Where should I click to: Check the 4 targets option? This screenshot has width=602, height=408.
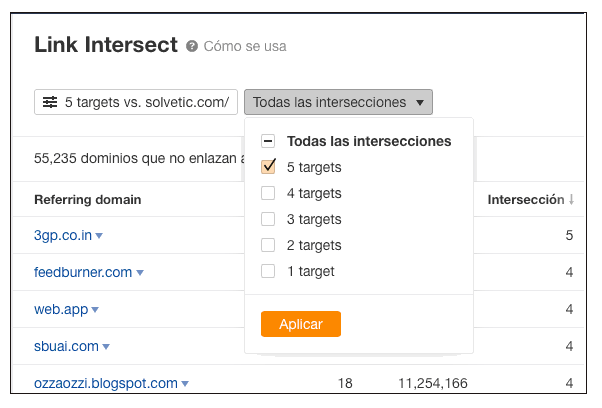268,193
